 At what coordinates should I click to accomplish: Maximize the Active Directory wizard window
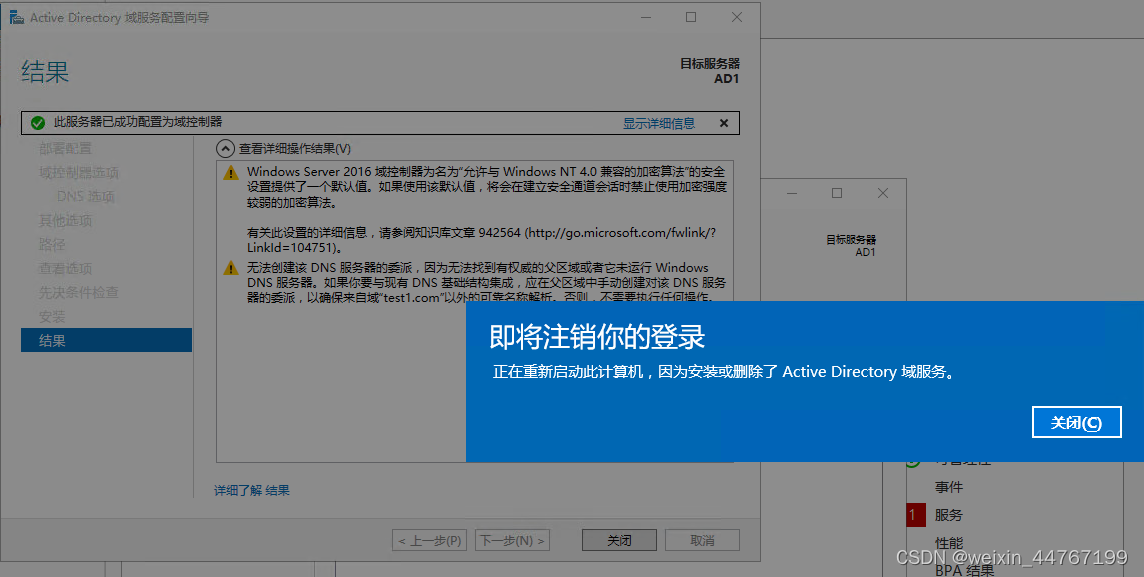pyautogui.click(x=691, y=17)
